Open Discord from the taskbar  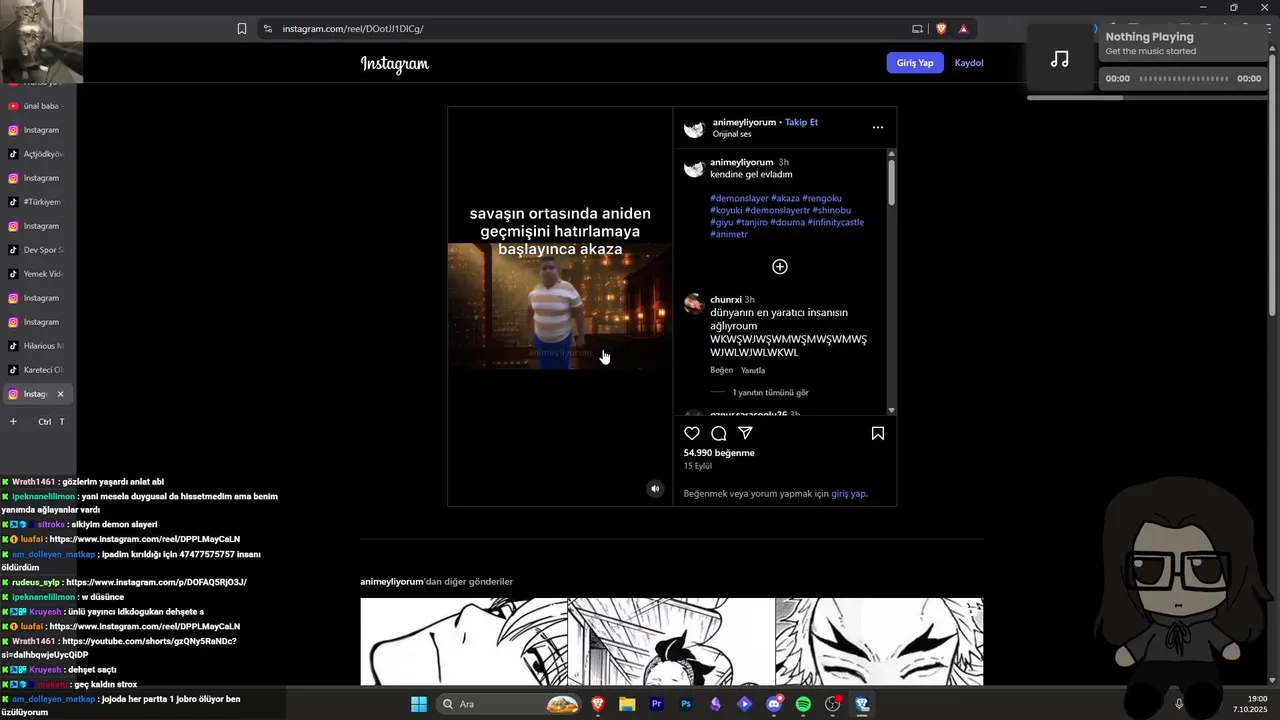point(774,704)
